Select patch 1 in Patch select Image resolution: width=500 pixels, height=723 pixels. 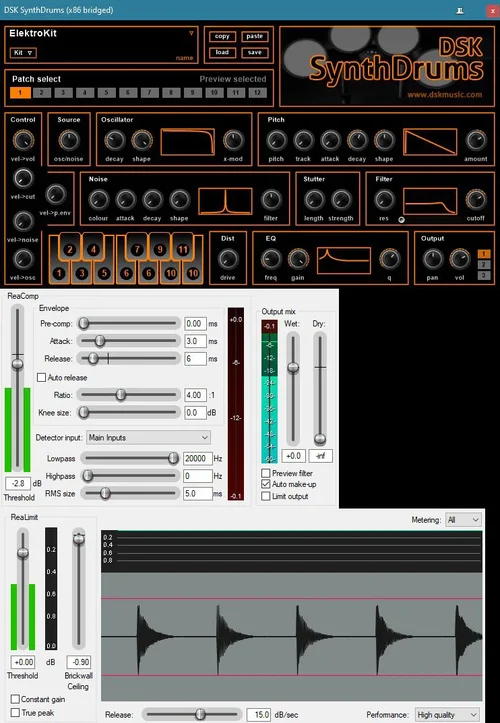(20, 93)
